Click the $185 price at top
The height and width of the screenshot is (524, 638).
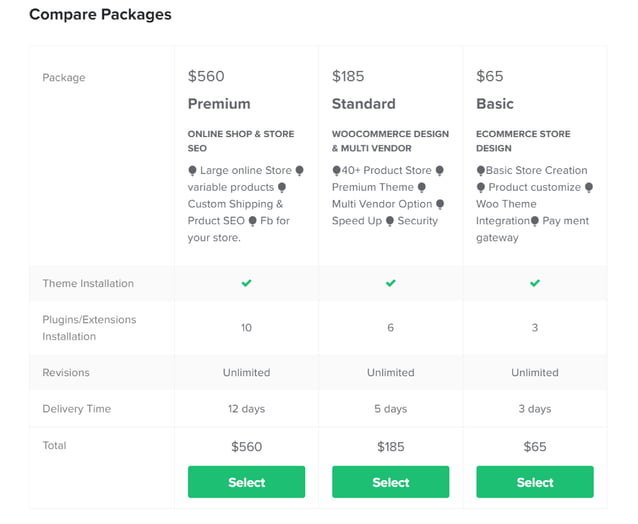point(350,76)
